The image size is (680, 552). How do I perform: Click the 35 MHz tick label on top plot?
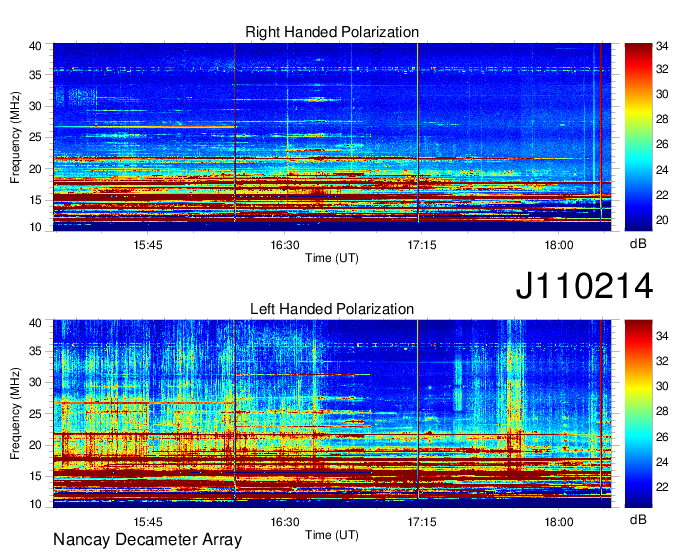pyautogui.click(x=35, y=75)
